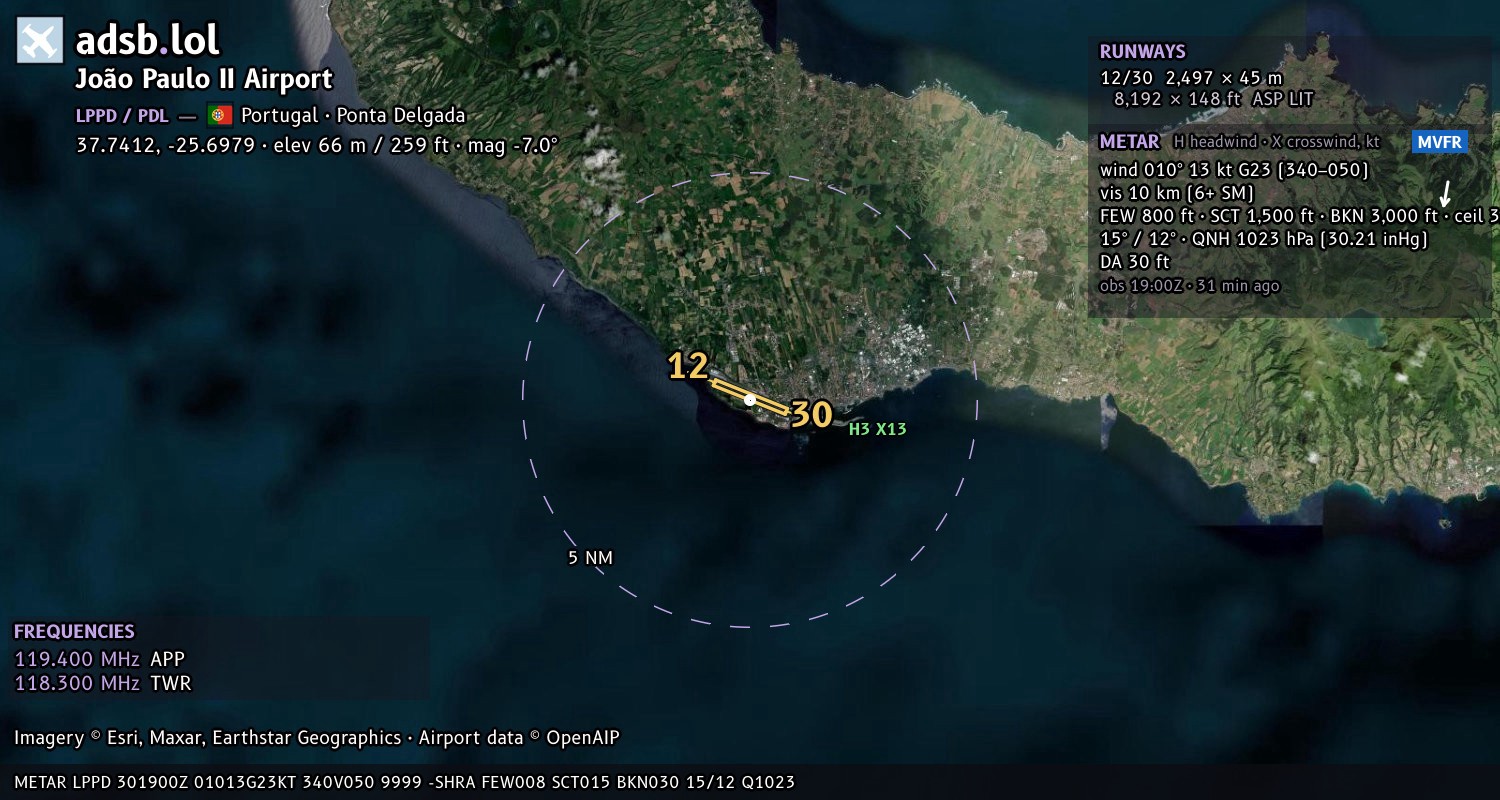Select the 119.400 MHz APP frequency
The width and height of the screenshot is (1500, 800).
[x=100, y=659]
